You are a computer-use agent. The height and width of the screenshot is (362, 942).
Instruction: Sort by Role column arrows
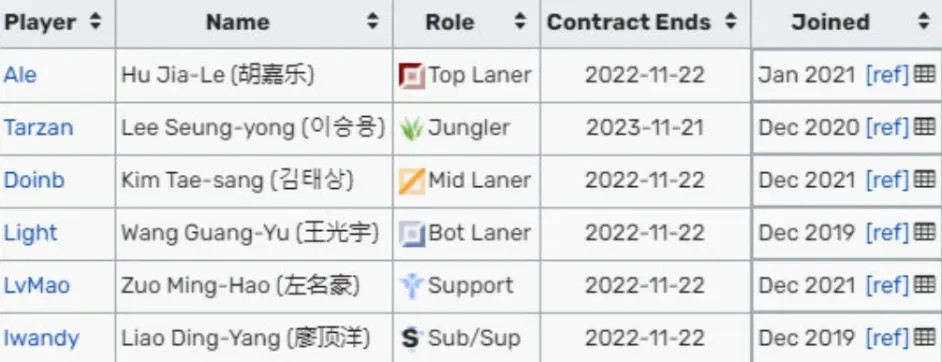coord(520,22)
